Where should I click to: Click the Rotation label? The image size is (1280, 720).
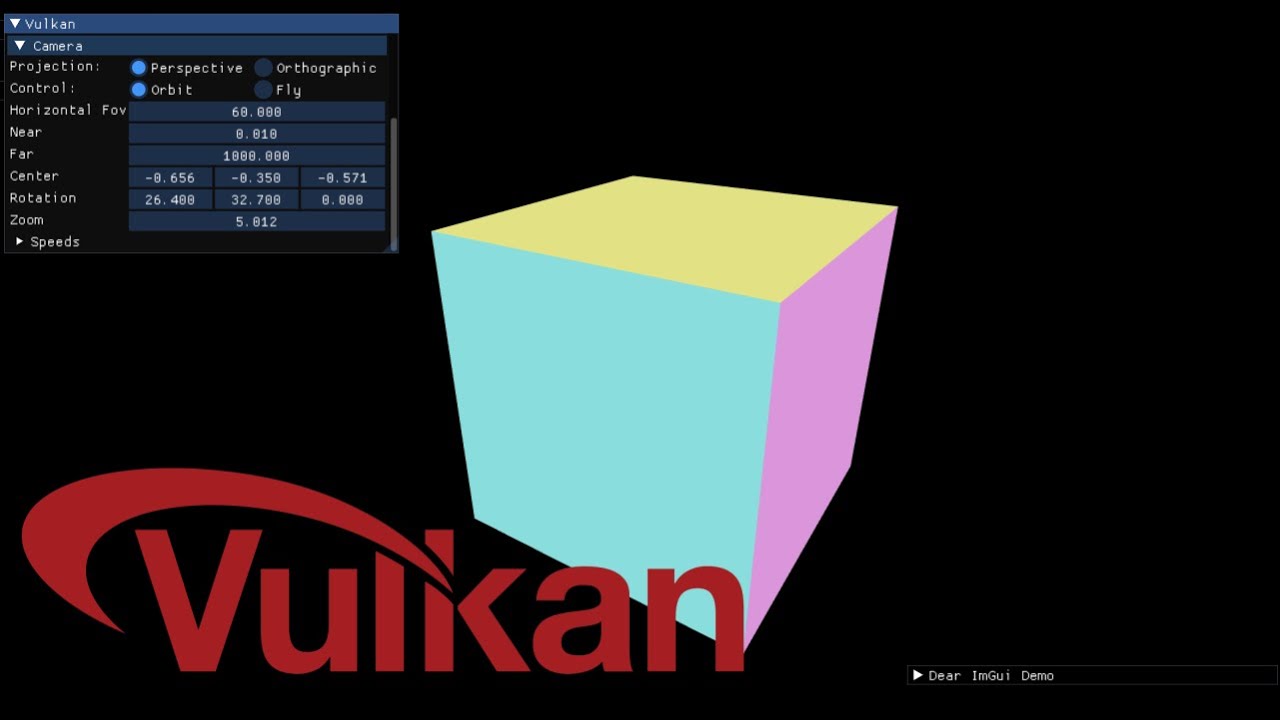(x=43, y=198)
